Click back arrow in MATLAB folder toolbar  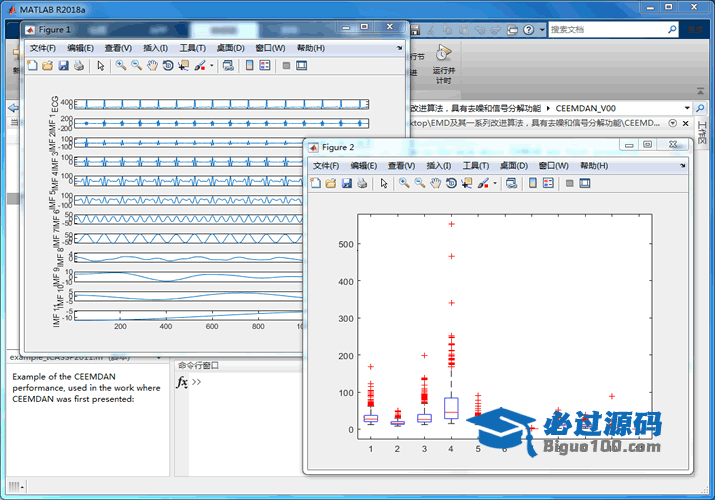[13, 108]
